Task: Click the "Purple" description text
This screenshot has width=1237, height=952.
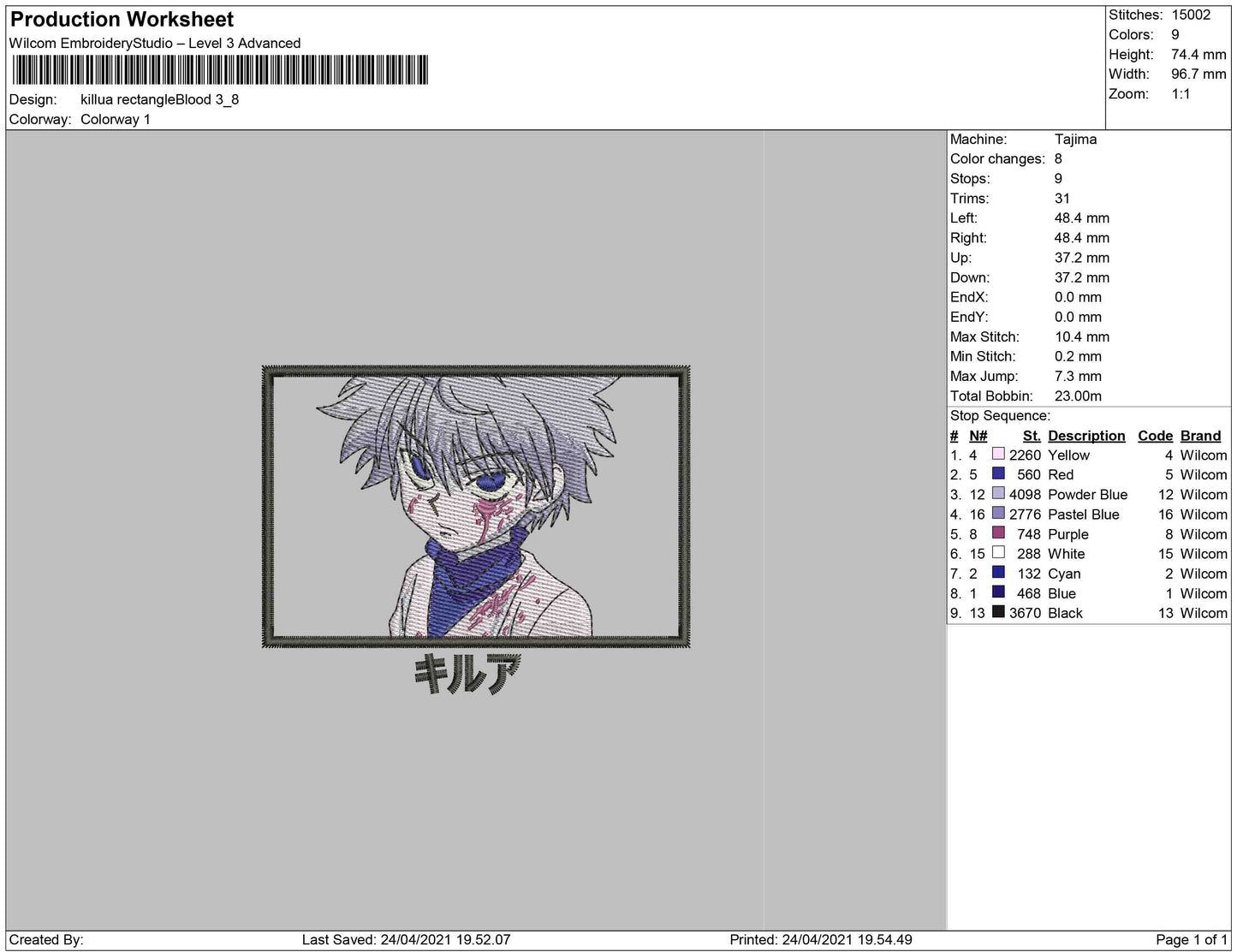Action: tap(1068, 533)
